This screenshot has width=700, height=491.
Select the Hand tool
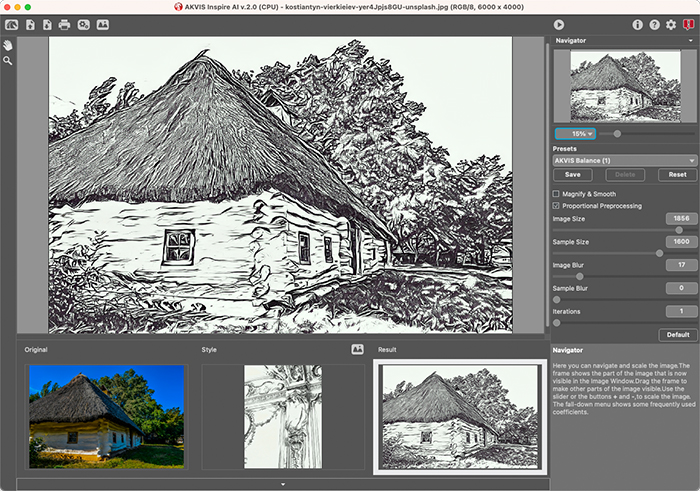(8, 46)
